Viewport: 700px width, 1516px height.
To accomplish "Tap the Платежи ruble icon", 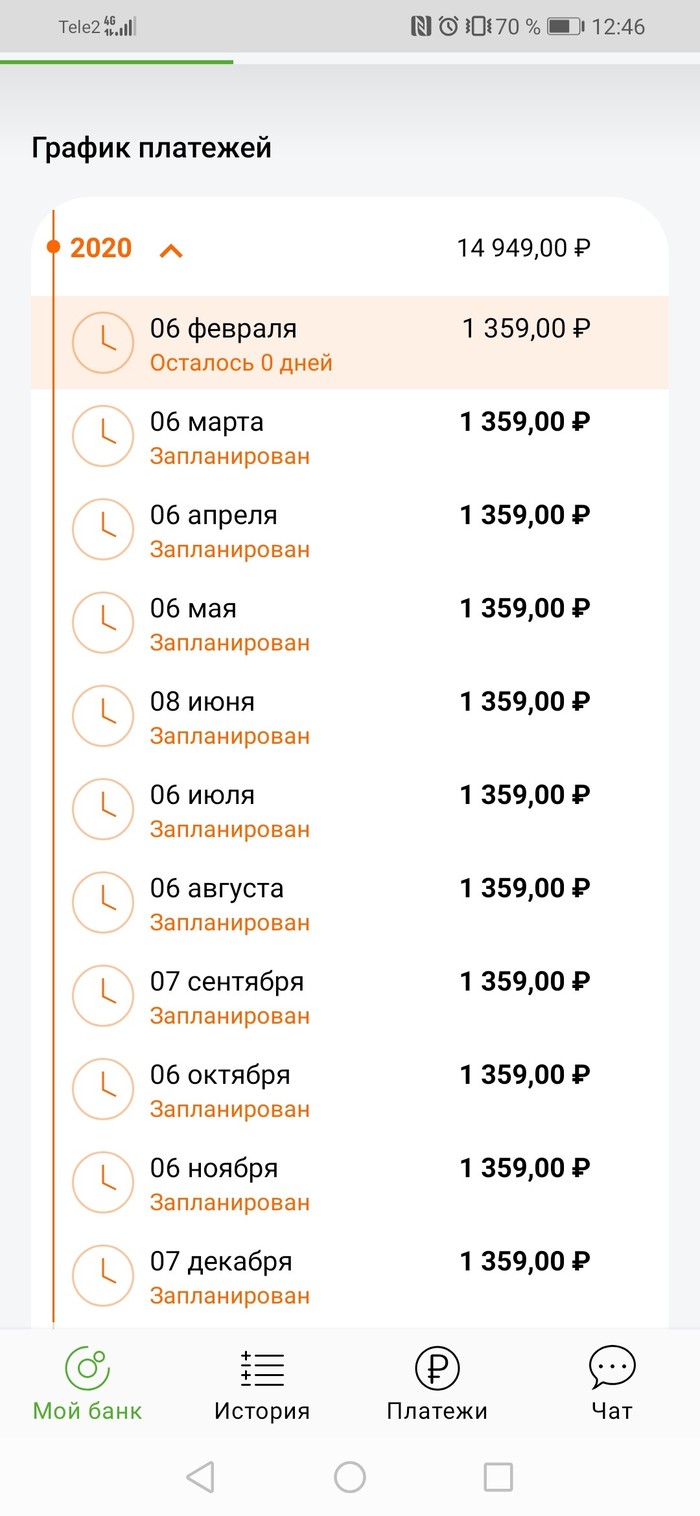I will click(x=437, y=1367).
